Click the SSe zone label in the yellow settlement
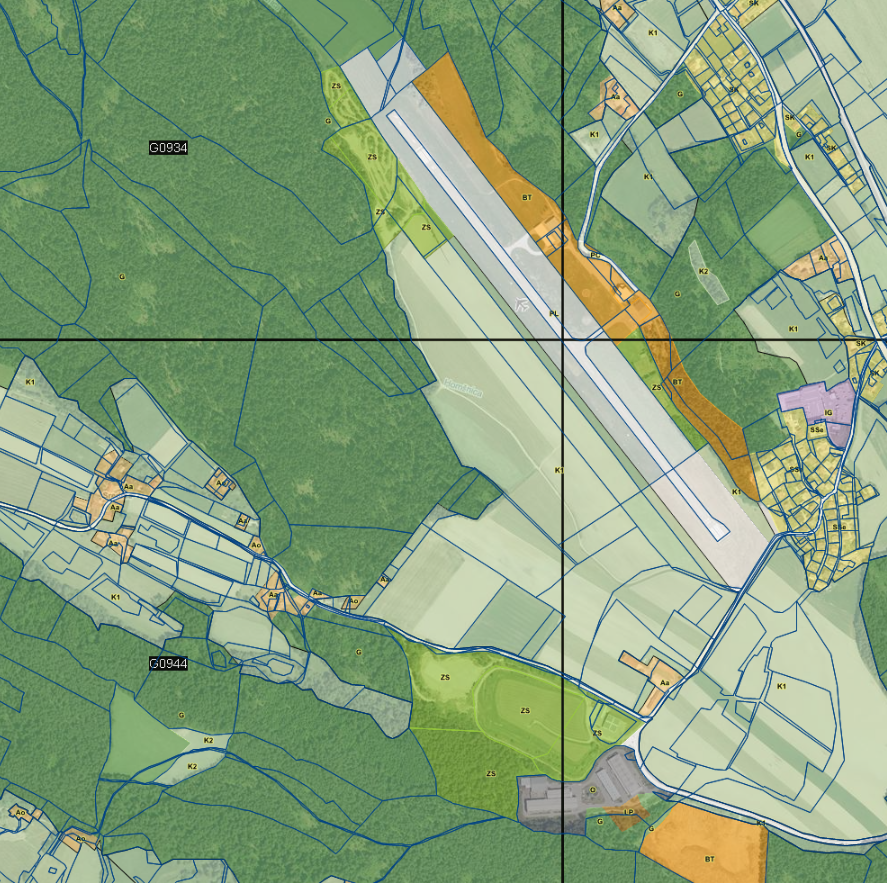Viewport: 887px width, 883px height. [x=839, y=527]
